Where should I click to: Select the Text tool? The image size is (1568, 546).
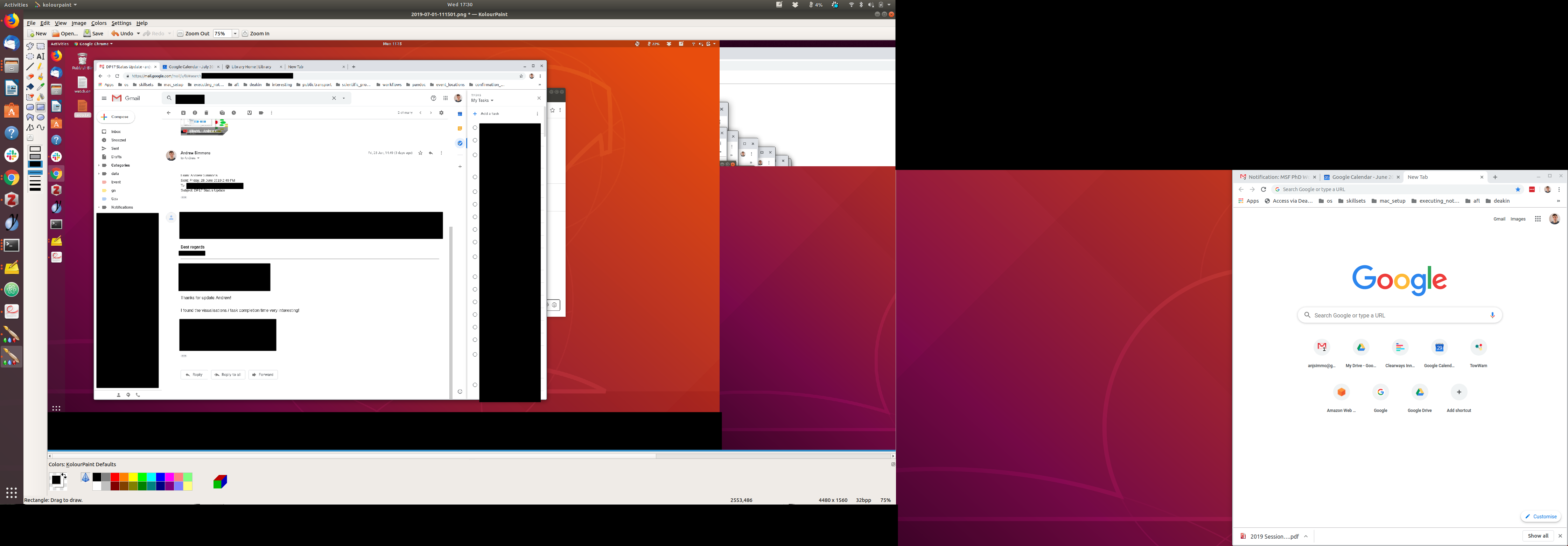click(x=41, y=56)
